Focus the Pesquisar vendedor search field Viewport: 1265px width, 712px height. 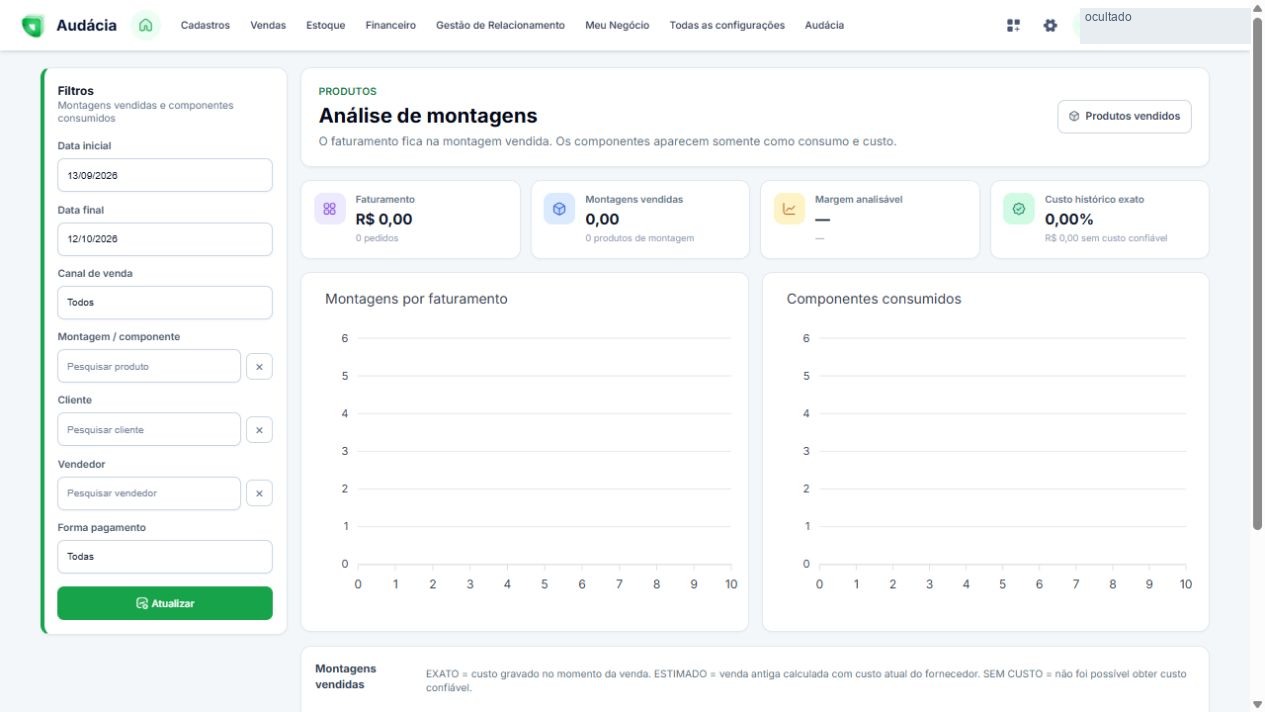[x=149, y=493]
